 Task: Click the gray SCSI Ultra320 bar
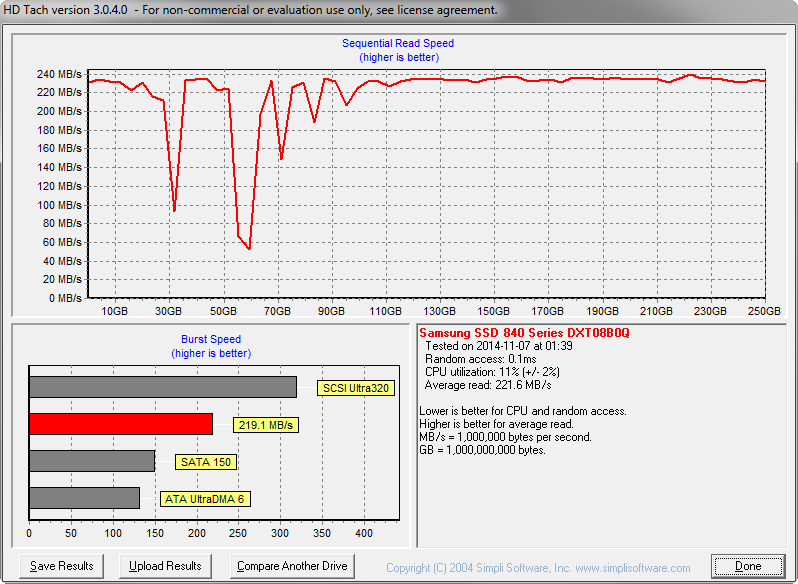(x=163, y=387)
